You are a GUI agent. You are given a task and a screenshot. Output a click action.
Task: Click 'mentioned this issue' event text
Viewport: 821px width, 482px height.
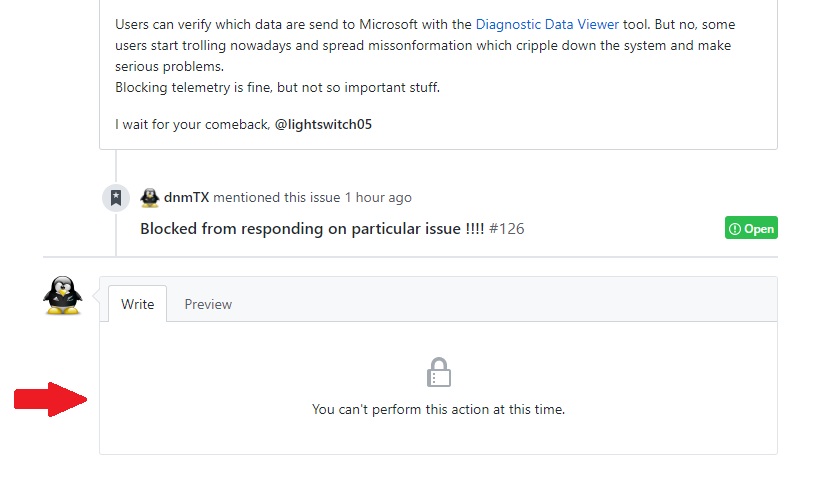(276, 197)
